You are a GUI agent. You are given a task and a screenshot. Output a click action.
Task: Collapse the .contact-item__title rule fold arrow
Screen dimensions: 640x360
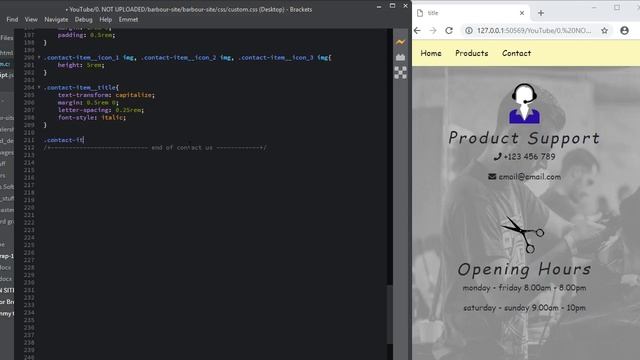39,87
